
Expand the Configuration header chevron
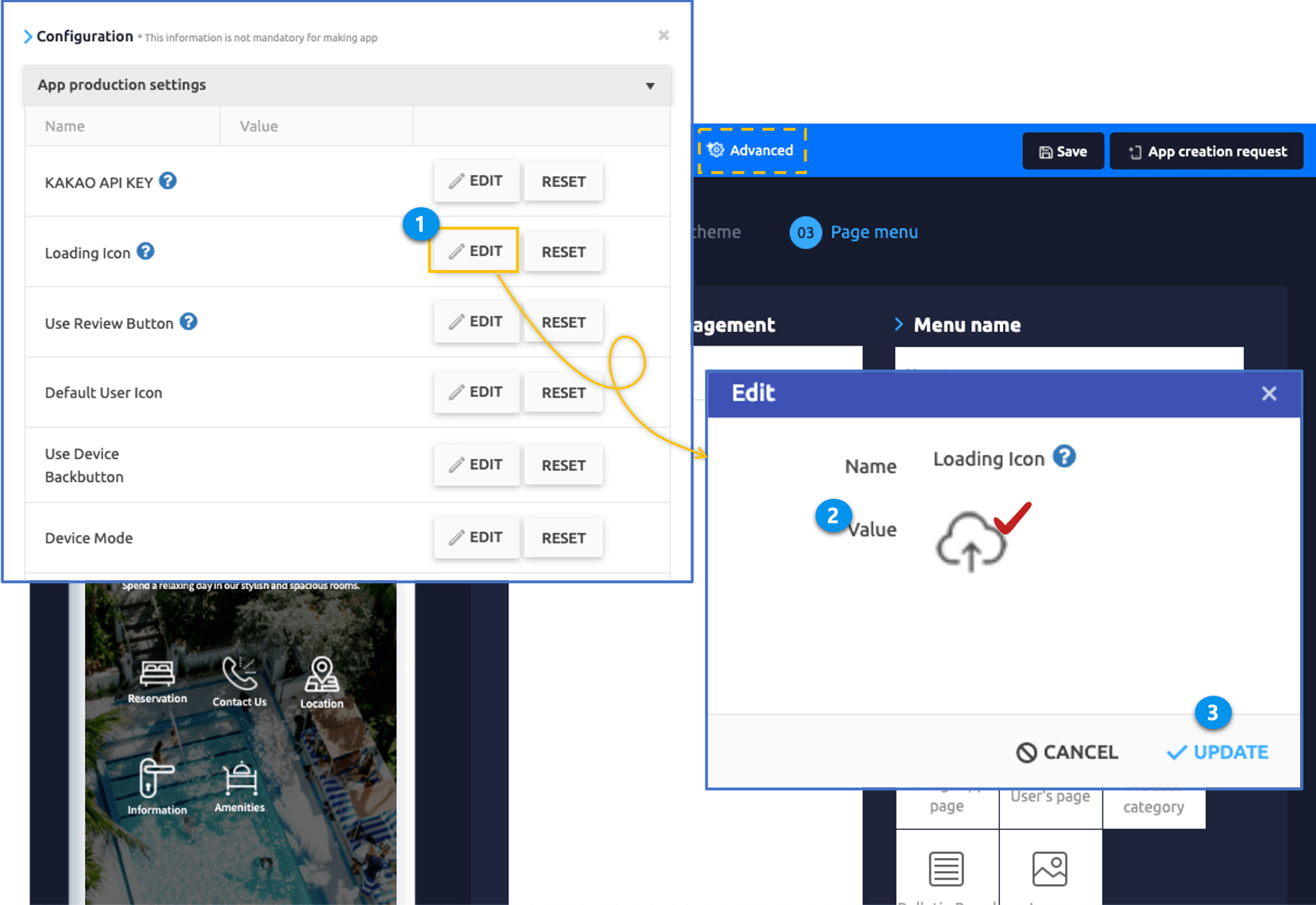tap(27, 37)
